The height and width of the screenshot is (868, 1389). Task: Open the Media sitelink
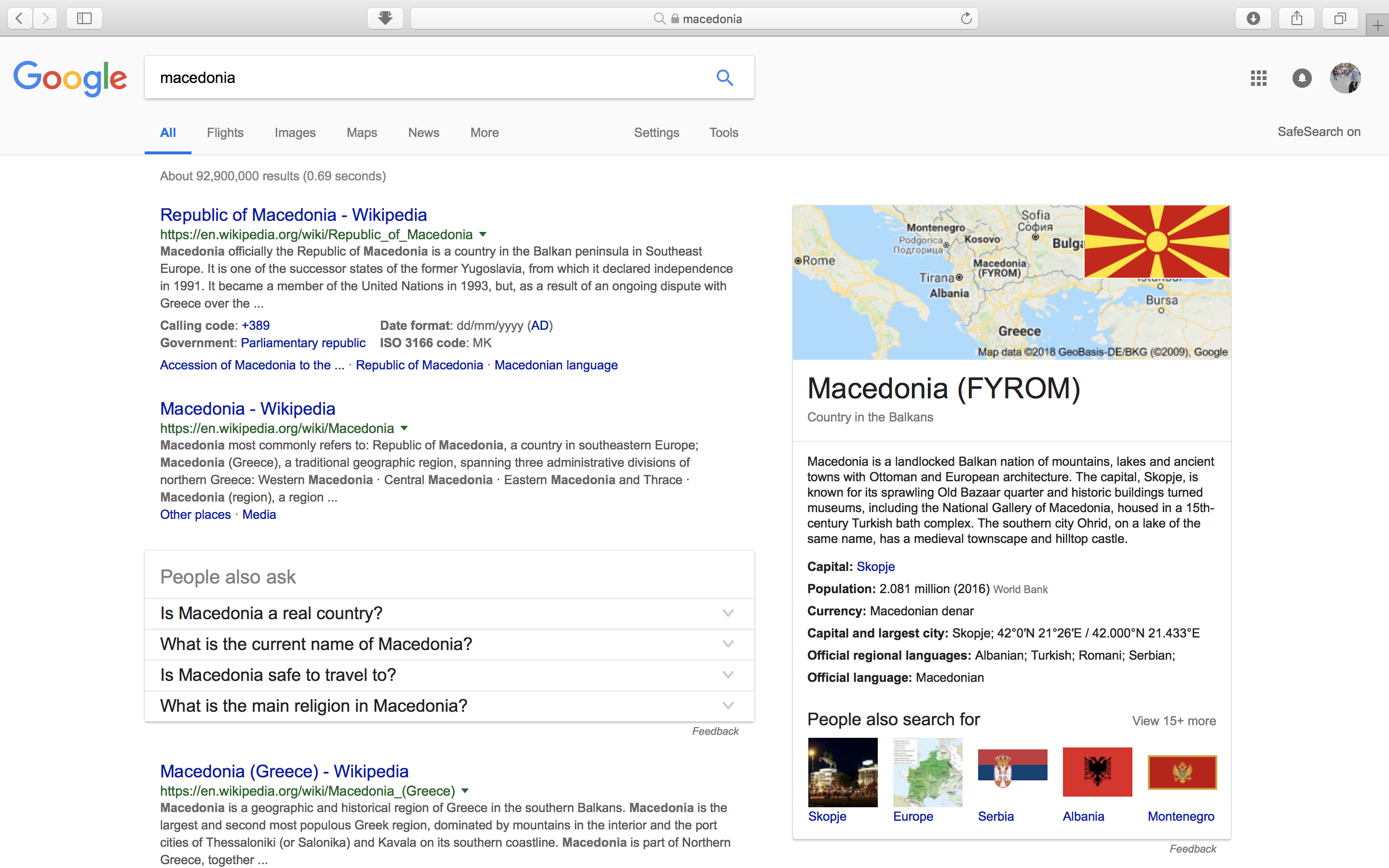(259, 515)
